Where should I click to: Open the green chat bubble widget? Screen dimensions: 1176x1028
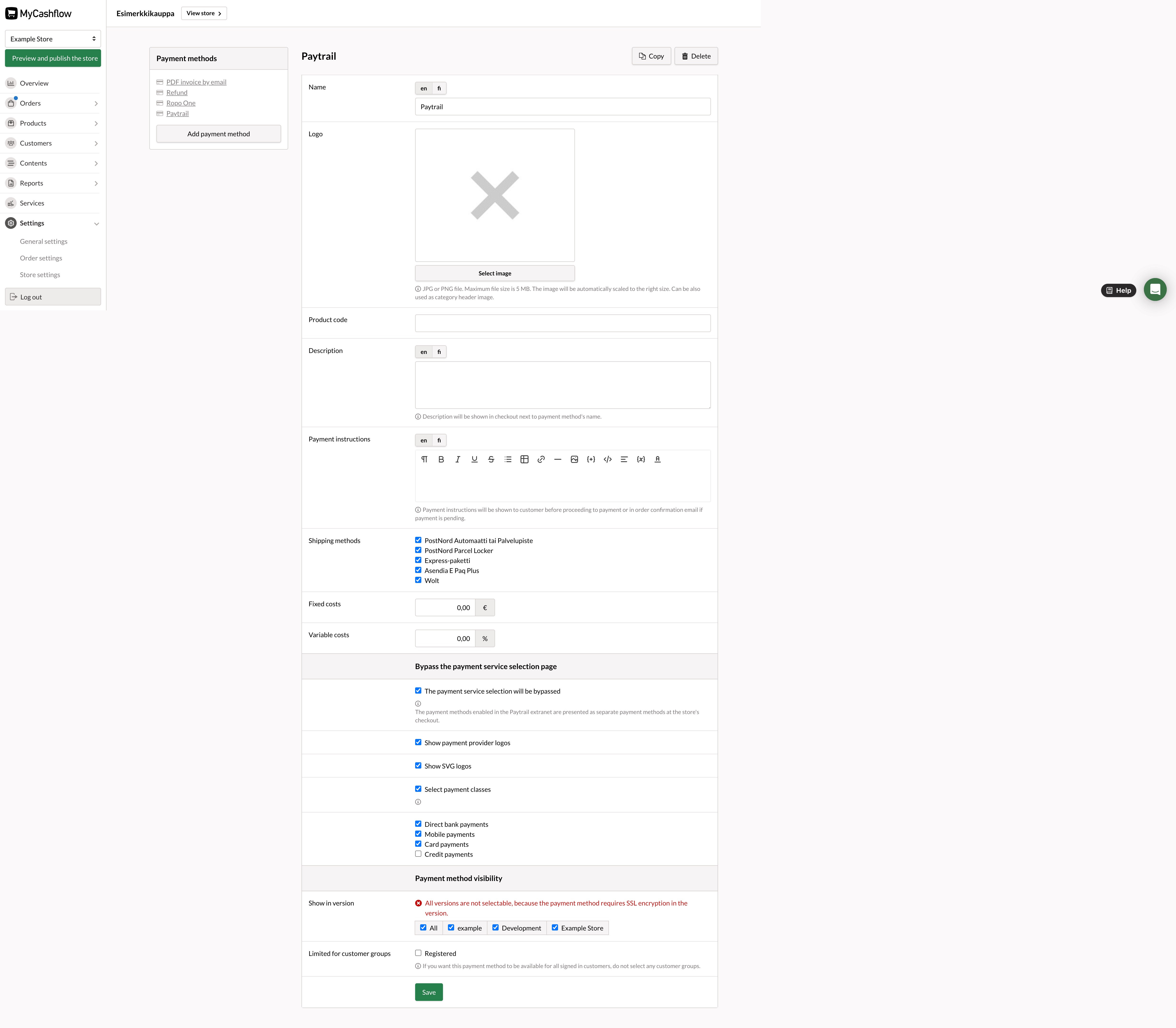pos(1155,290)
